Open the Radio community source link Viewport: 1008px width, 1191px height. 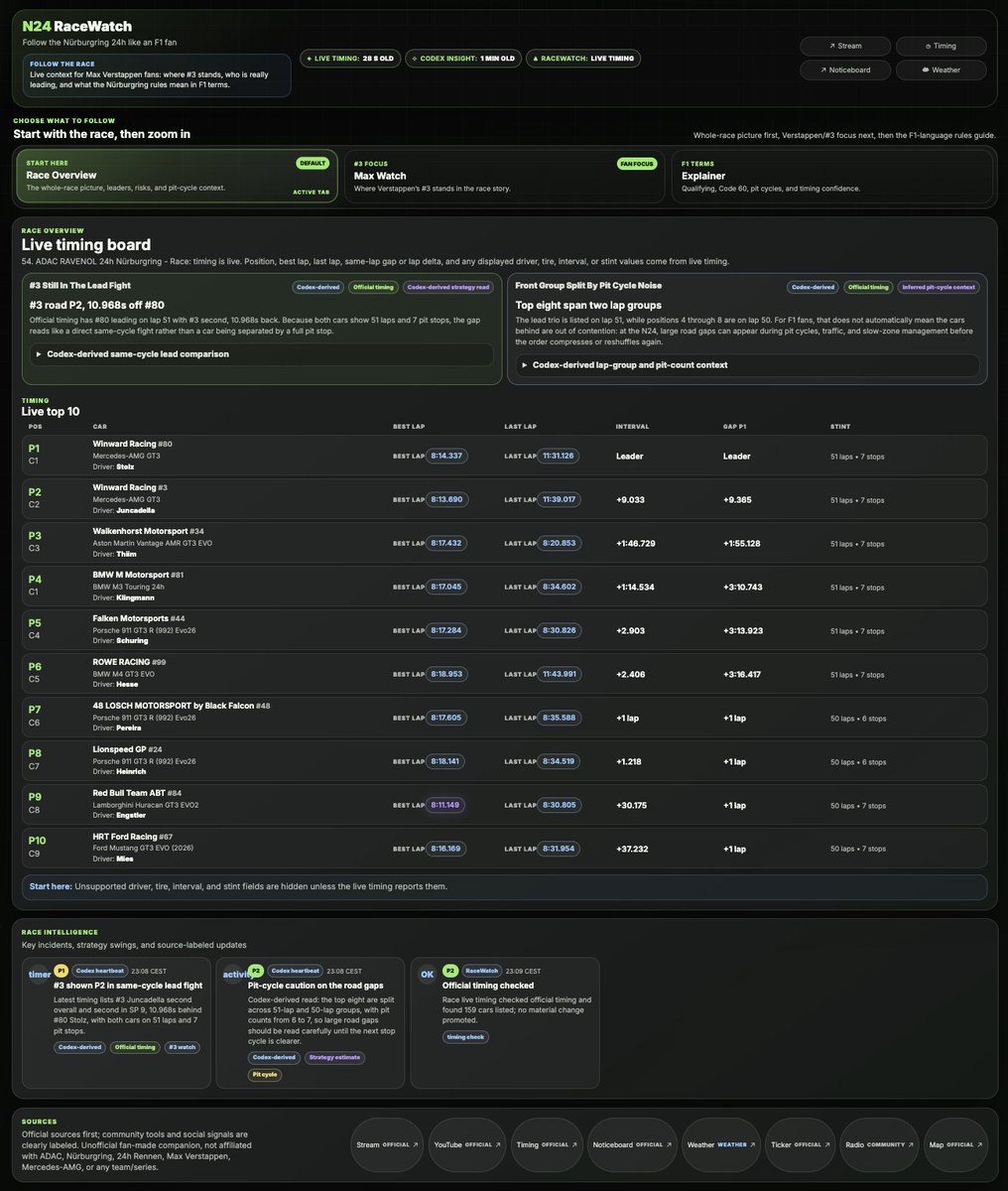[x=880, y=1144]
